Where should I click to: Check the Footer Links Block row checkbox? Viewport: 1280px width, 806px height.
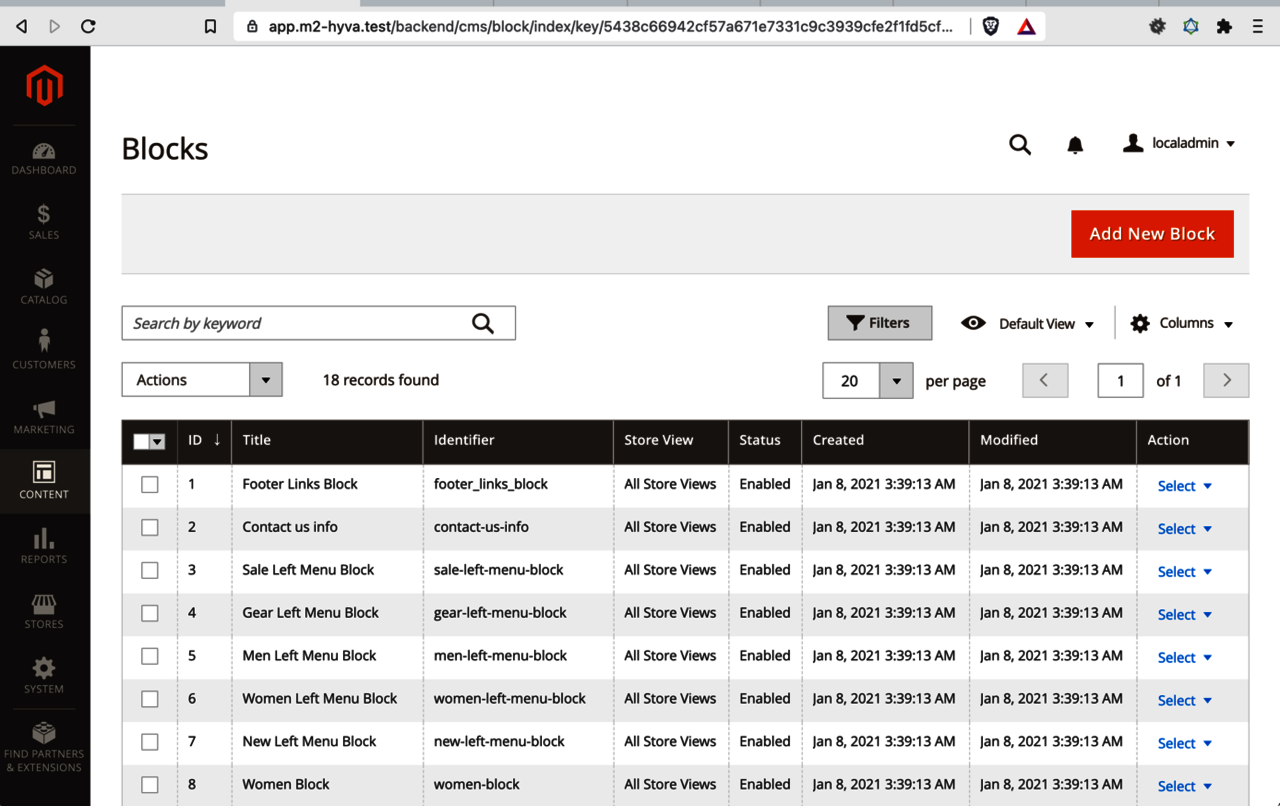pyautogui.click(x=150, y=485)
